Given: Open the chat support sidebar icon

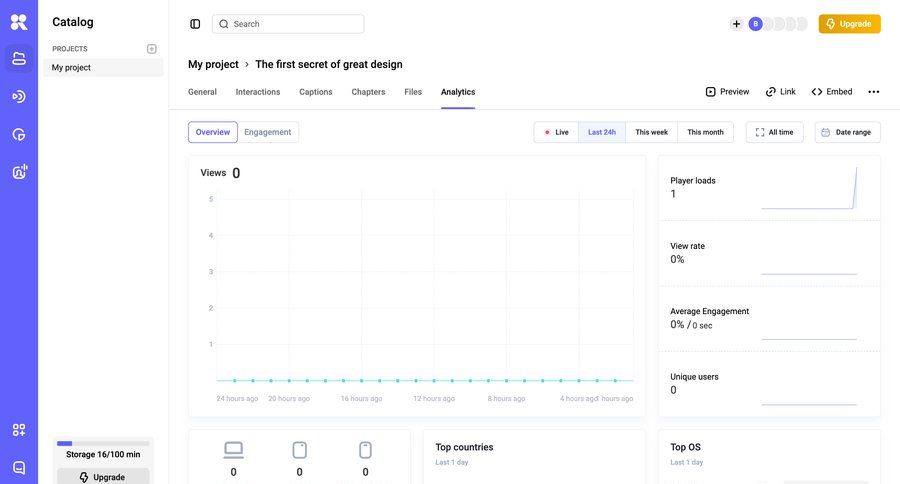Looking at the screenshot, I should [19, 467].
